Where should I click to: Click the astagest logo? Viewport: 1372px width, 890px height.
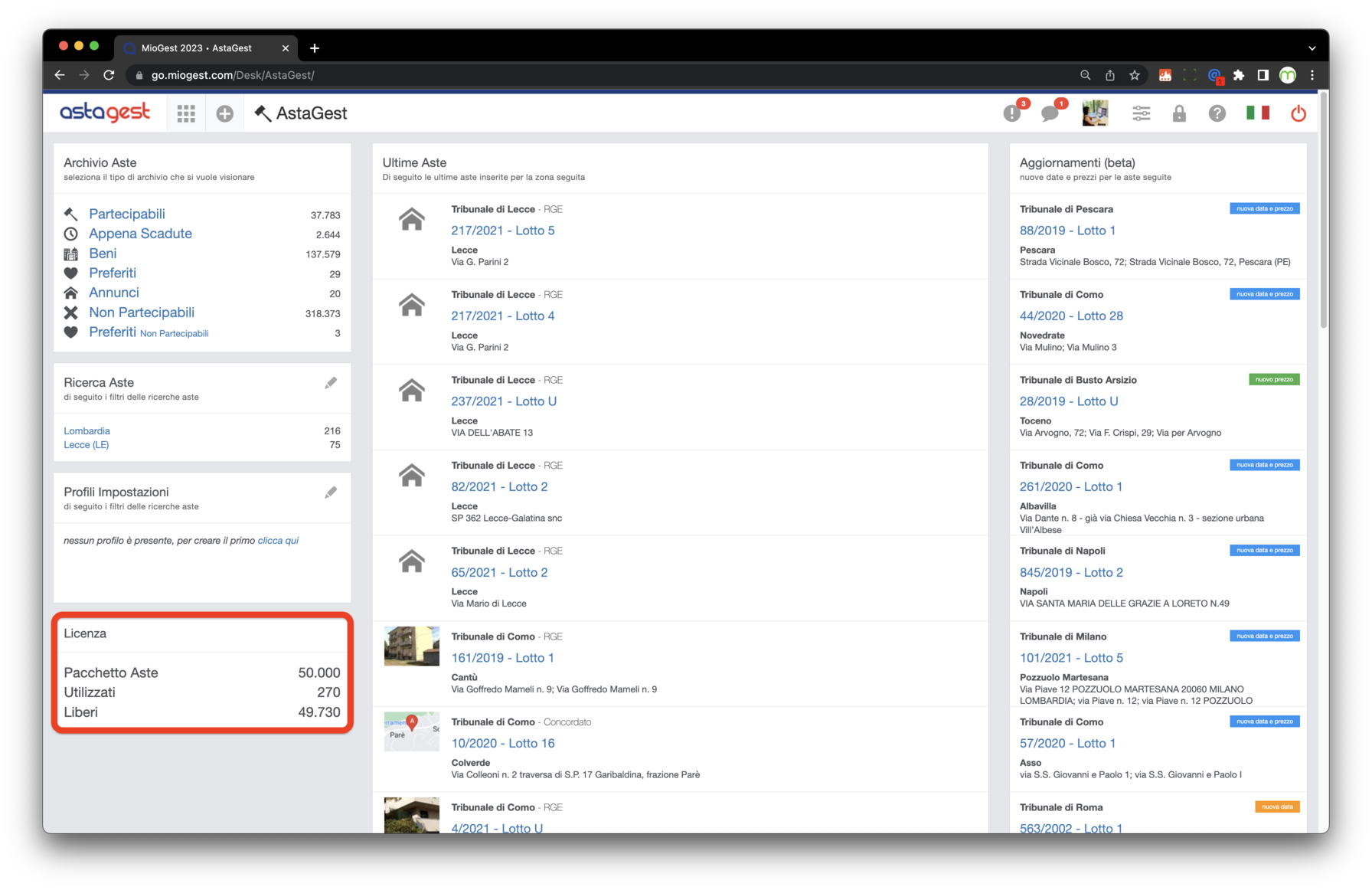pyautogui.click(x=105, y=113)
